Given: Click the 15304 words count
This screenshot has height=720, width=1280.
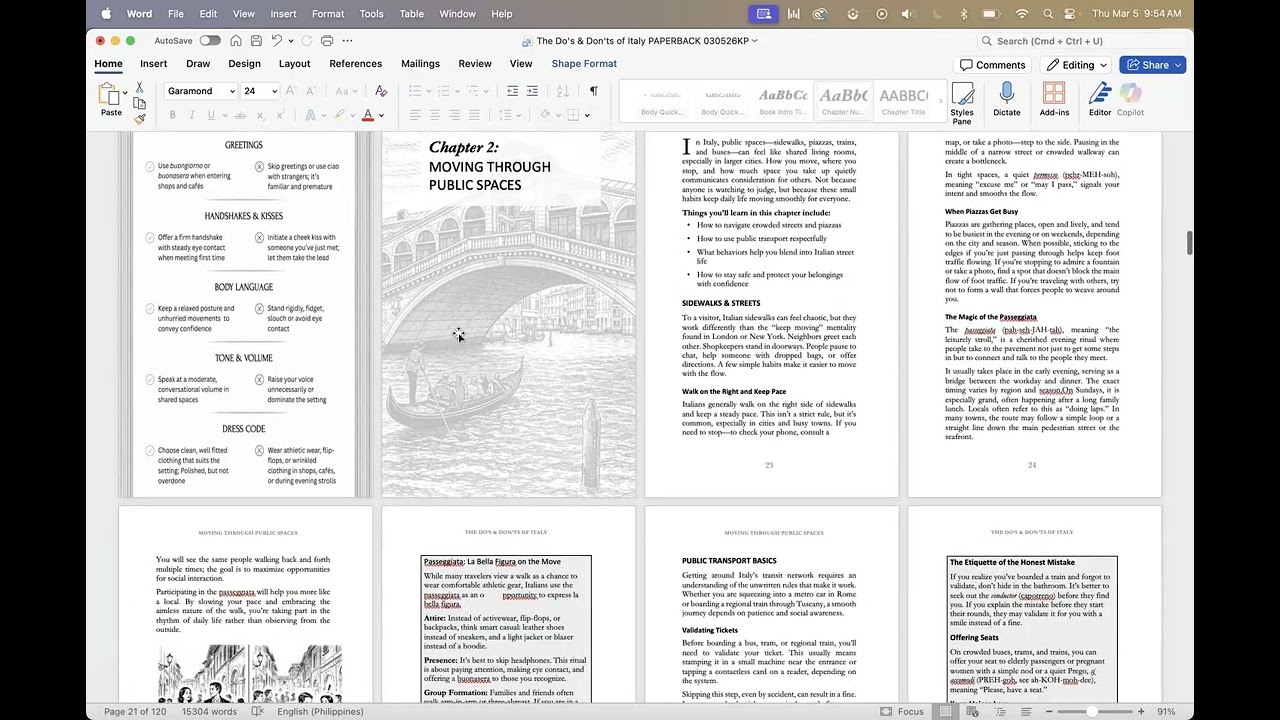Looking at the screenshot, I should tap(209, 712).
